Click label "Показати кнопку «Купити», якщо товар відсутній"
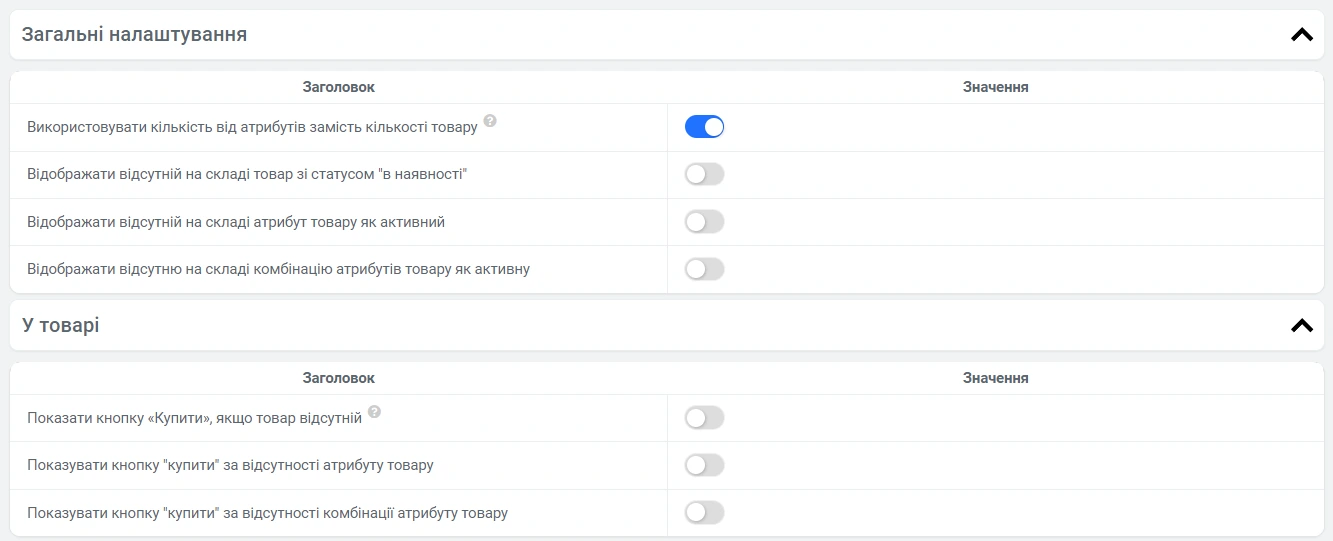Screen dimensions: 1333x541 click(x=194, y=418)
